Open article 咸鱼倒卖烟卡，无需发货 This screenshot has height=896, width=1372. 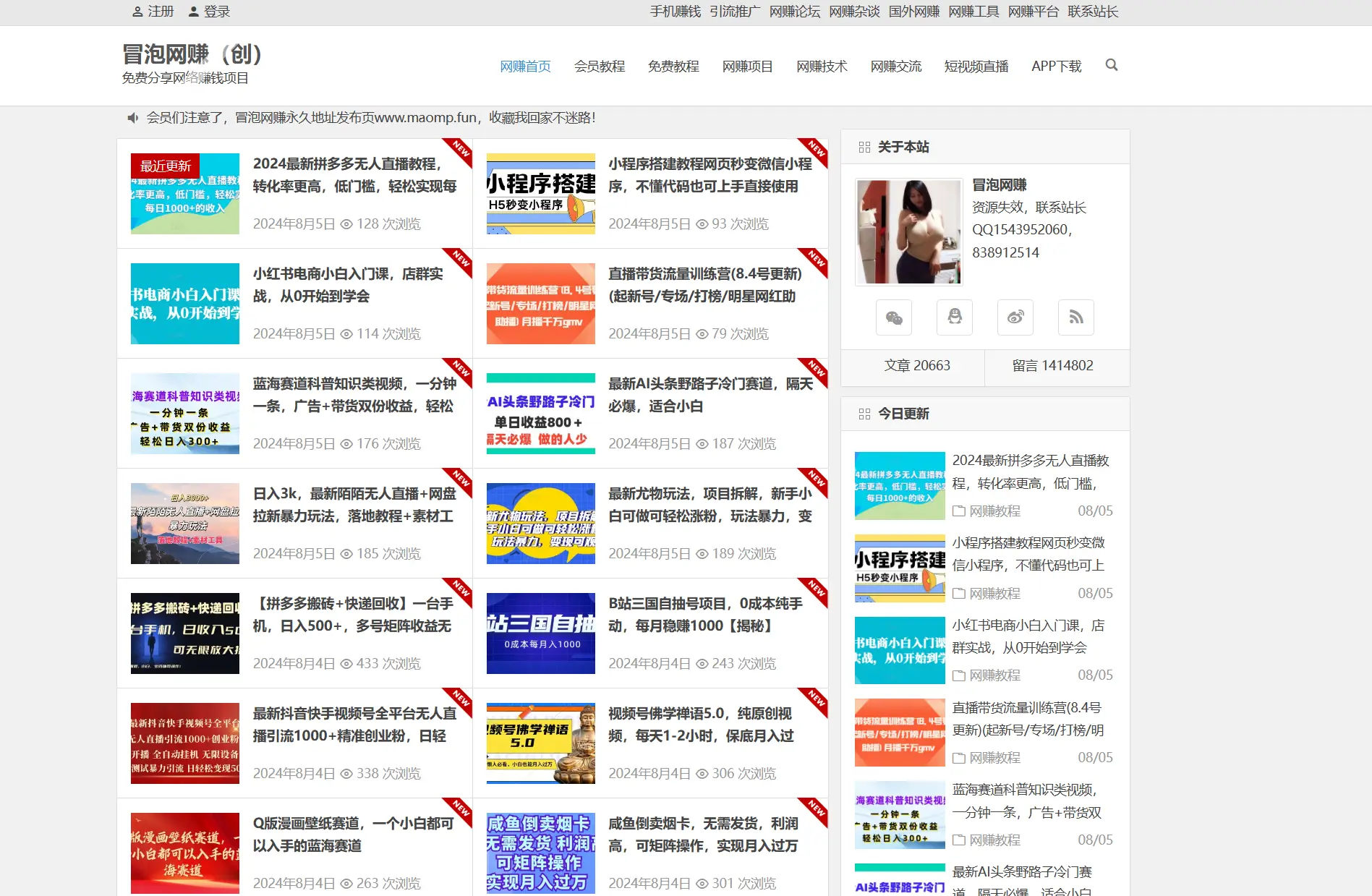point(703,835)
